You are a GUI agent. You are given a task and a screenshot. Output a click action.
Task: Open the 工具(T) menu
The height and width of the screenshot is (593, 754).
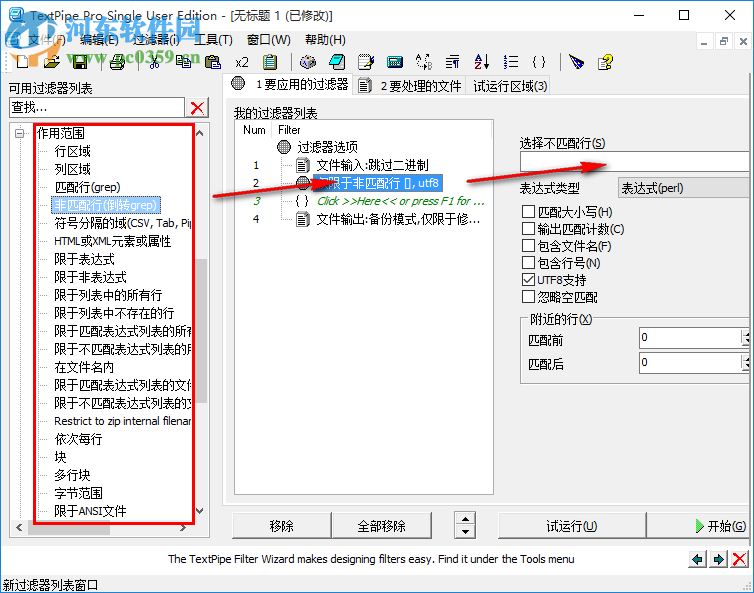[x=213, y=40]
